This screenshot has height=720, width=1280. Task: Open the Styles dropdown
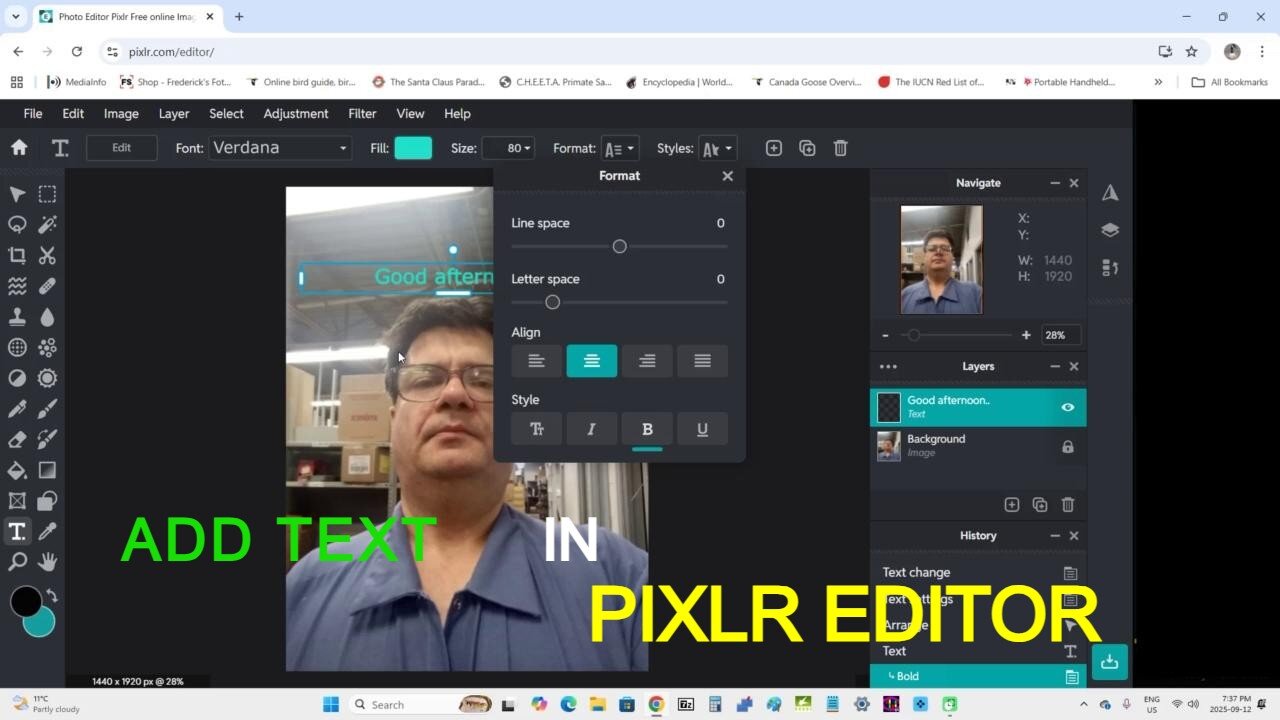pos(718,148)
